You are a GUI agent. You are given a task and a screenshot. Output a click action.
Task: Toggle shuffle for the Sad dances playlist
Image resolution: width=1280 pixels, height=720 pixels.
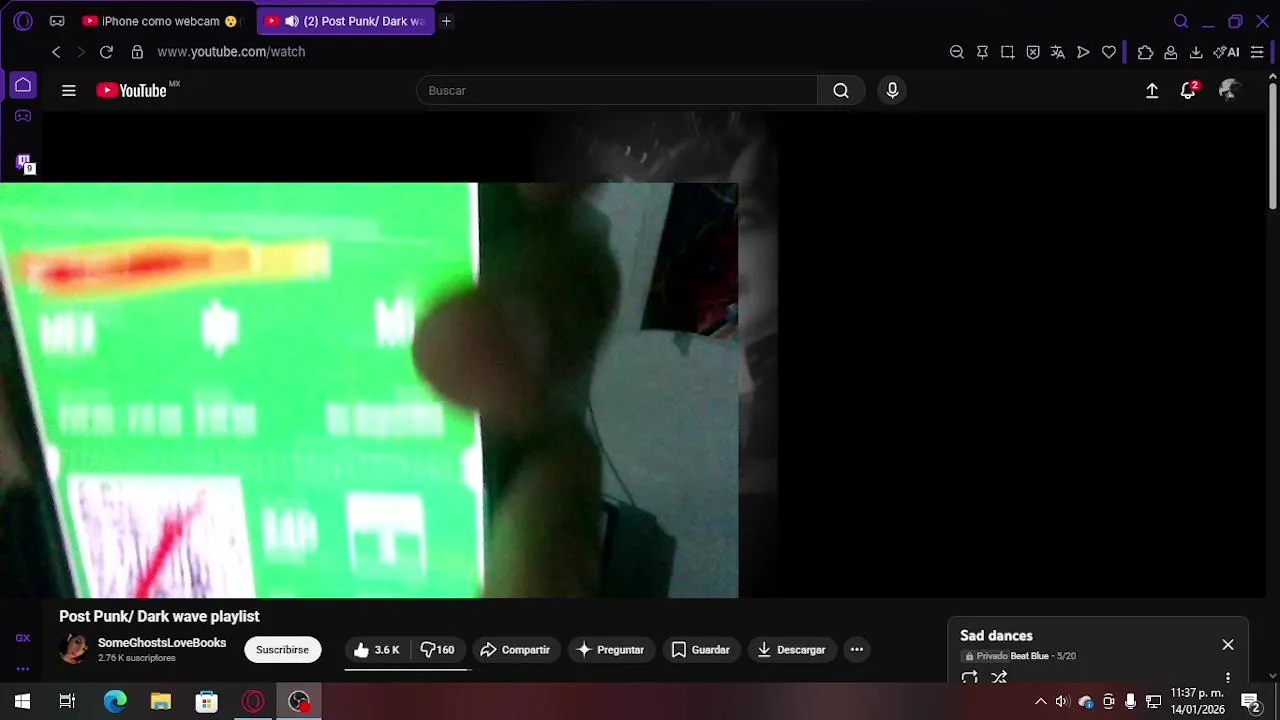(x=999, y=677)
